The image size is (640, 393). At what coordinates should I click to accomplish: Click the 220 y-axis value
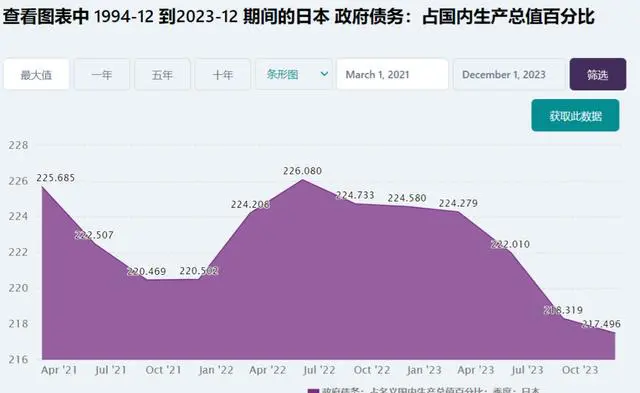click(18, 288)
